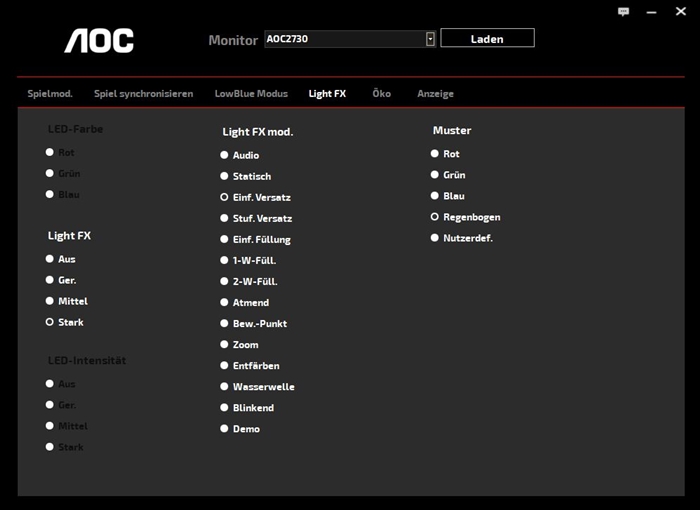Click the AOC logo
Image resolution: width=700 pixels, height=510 pixels.
[99, 41]
